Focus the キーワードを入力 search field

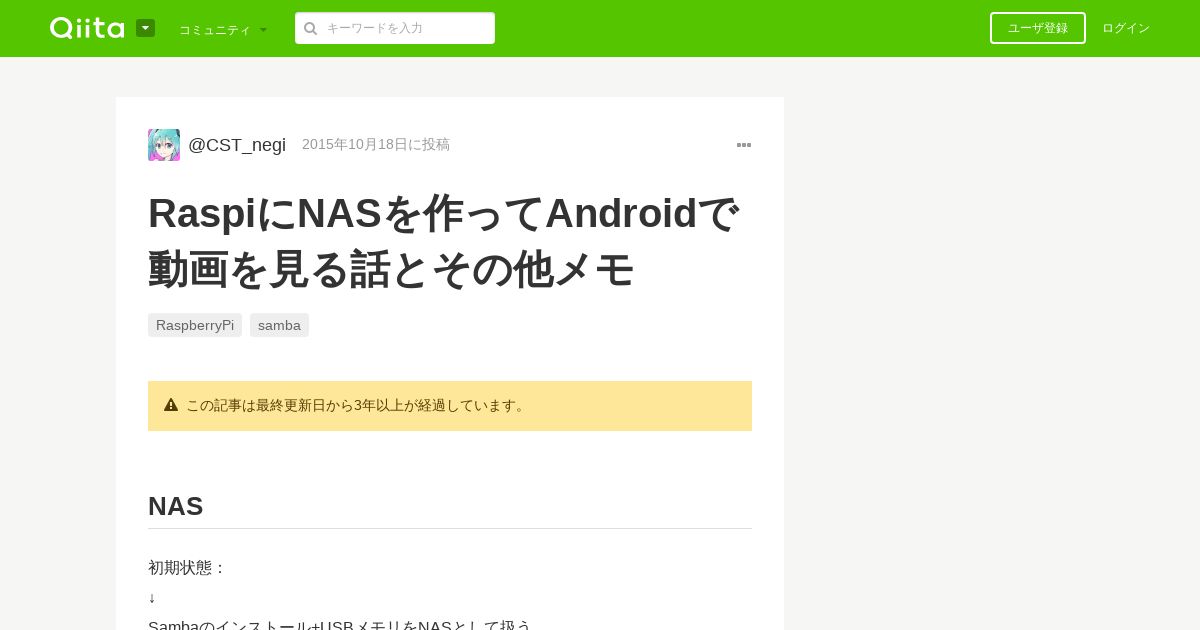click(395, 28)
